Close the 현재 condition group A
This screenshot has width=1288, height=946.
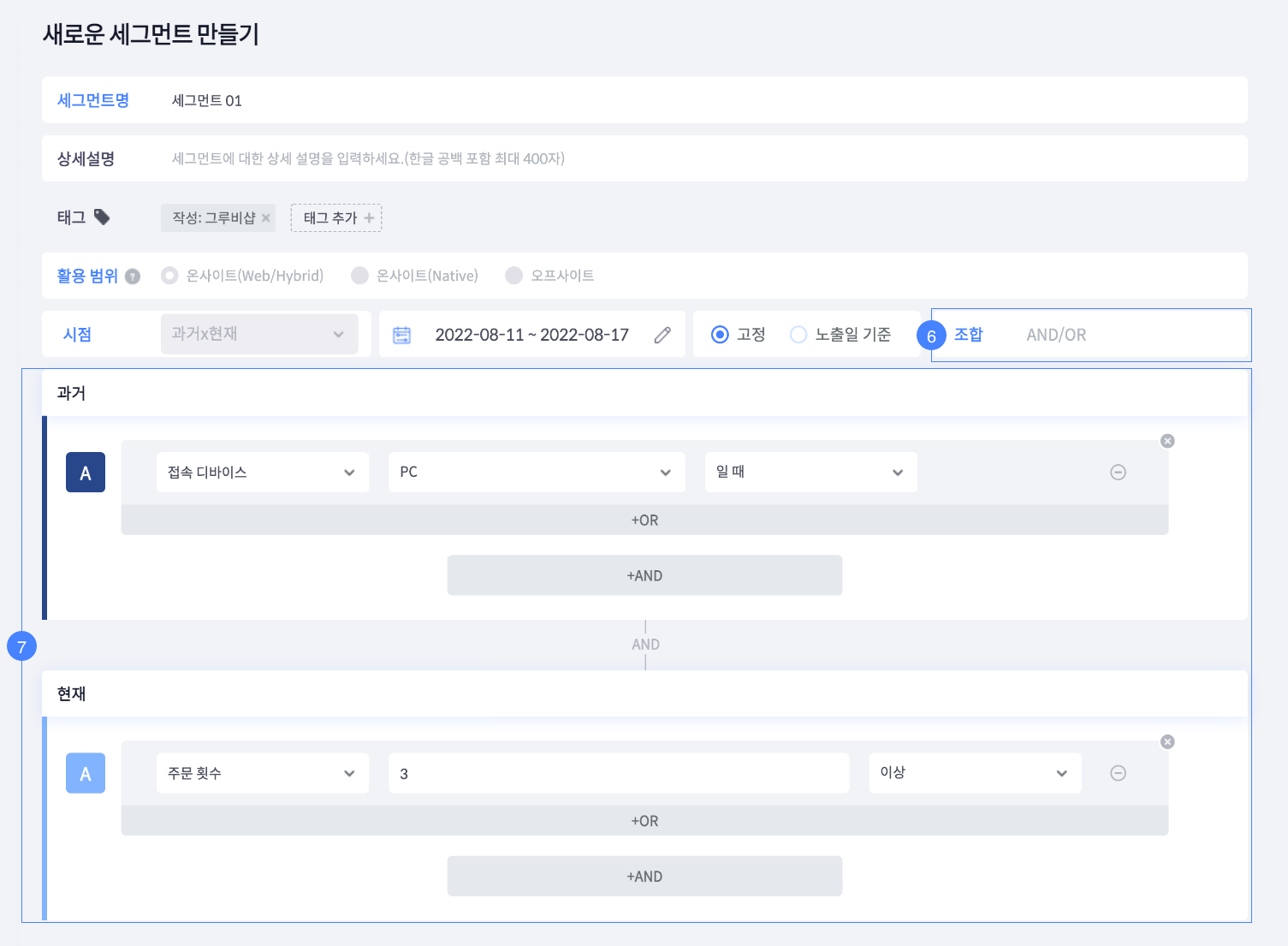[1167, 741]
